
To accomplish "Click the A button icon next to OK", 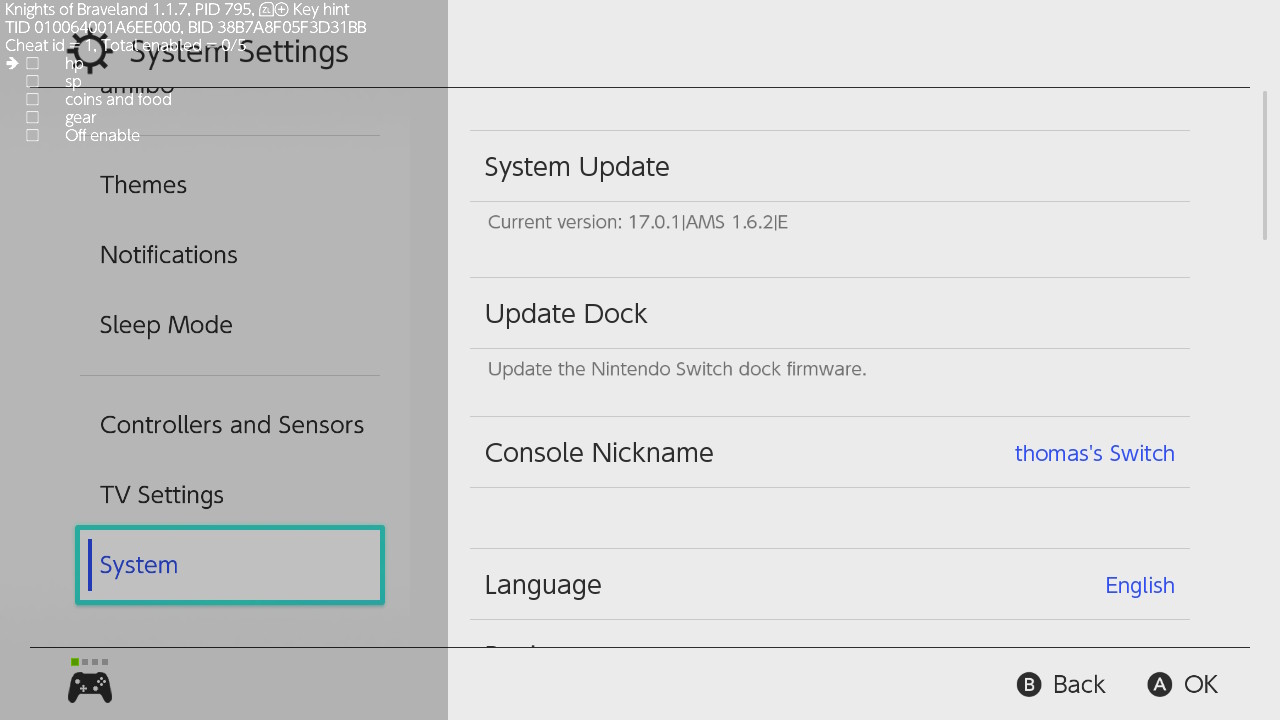I will pyautogui.click(x=1159, y=684).
